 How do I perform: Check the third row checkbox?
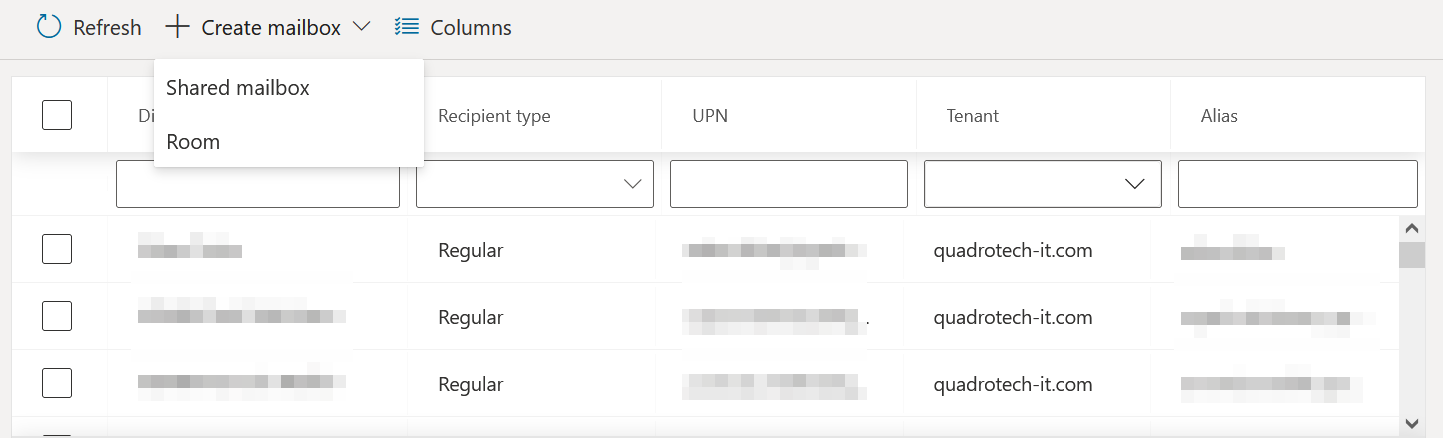tap(57, 383)
